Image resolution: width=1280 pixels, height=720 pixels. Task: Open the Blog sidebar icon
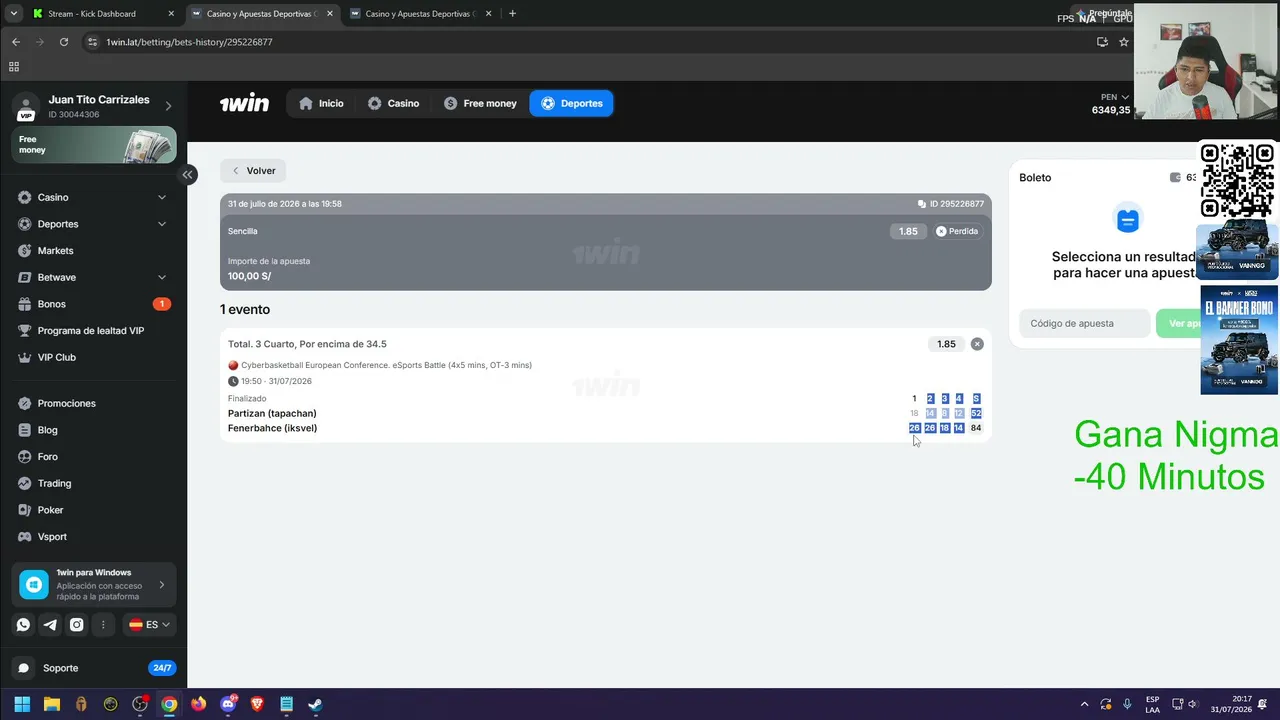click(25, 430)
